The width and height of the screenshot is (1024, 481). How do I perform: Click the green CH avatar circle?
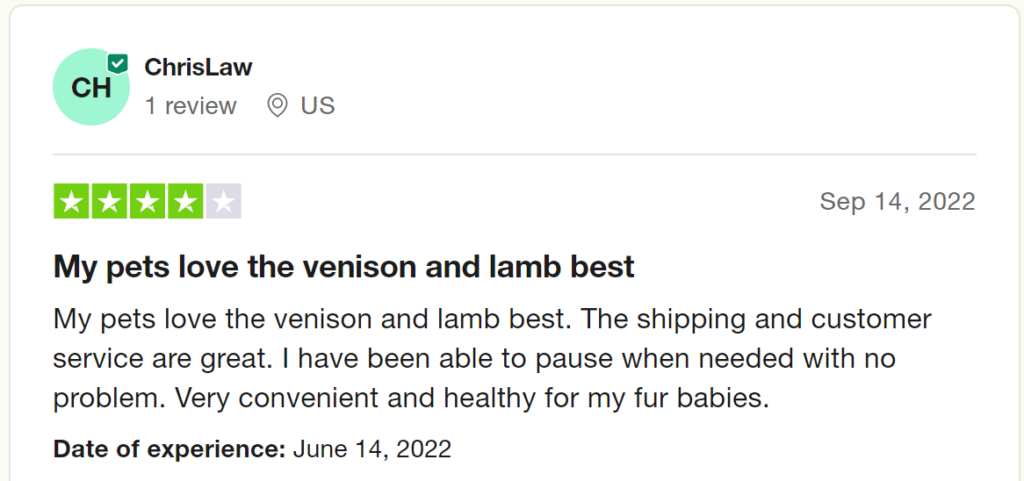click(91, 87)
